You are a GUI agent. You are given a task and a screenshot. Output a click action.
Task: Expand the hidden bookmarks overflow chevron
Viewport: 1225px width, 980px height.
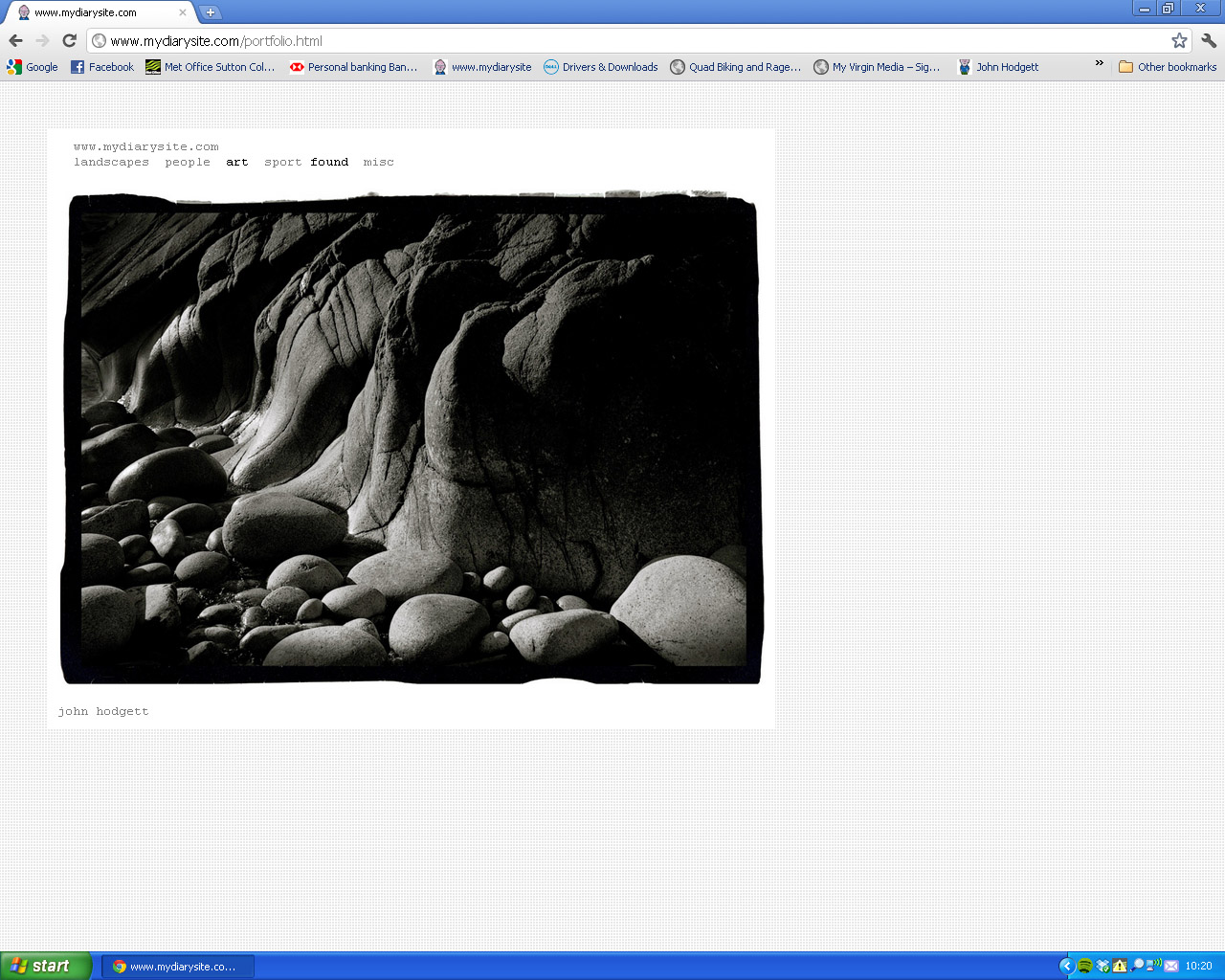1099,64
